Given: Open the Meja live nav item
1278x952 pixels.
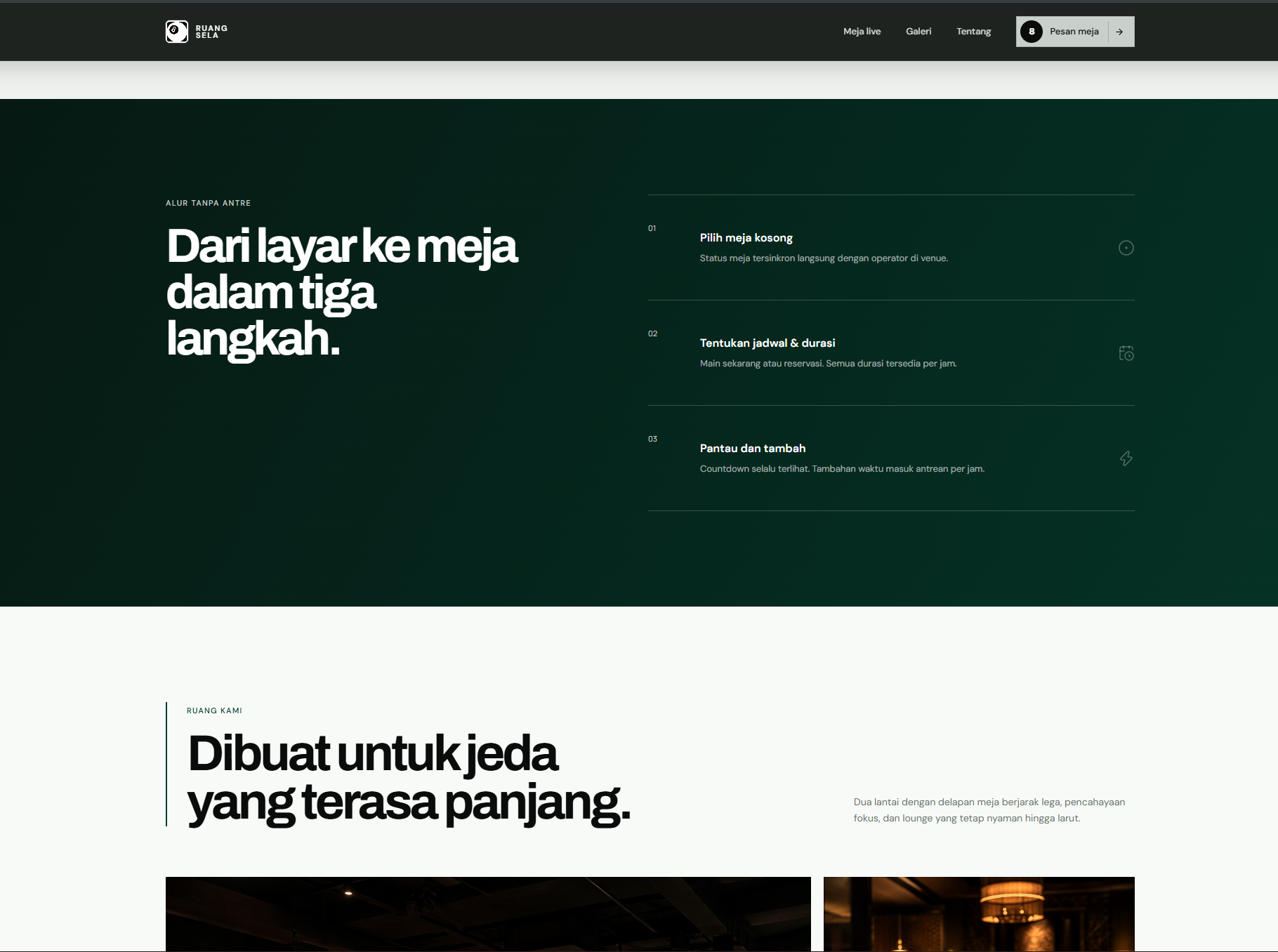Looking at the screenshot, I should point(862,32).
